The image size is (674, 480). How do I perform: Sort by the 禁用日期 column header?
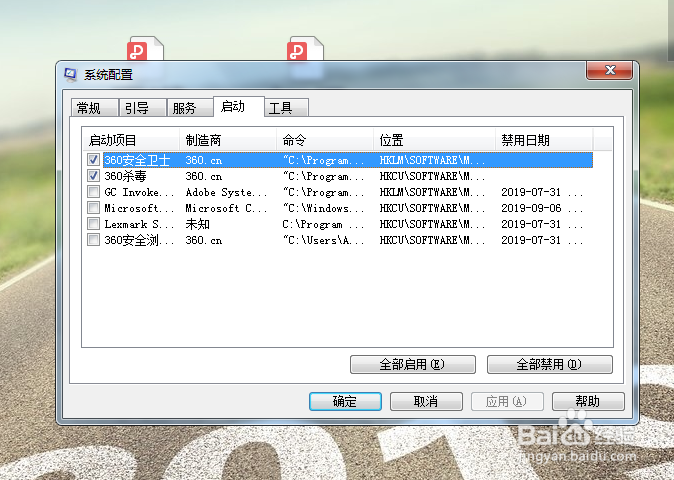click(x=544, y=140)
